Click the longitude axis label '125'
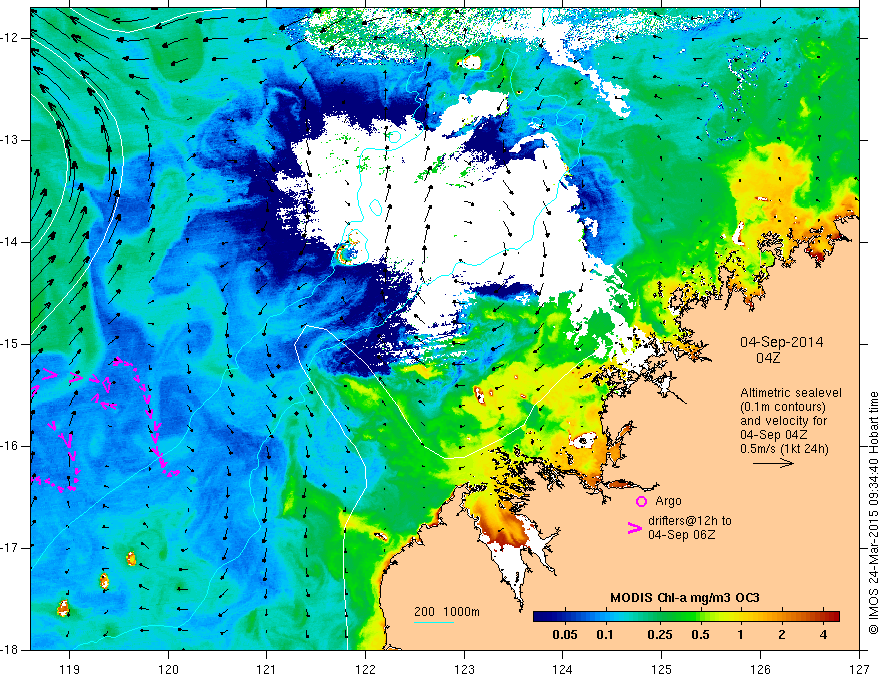The image size is (880, 680). [662, 670]
